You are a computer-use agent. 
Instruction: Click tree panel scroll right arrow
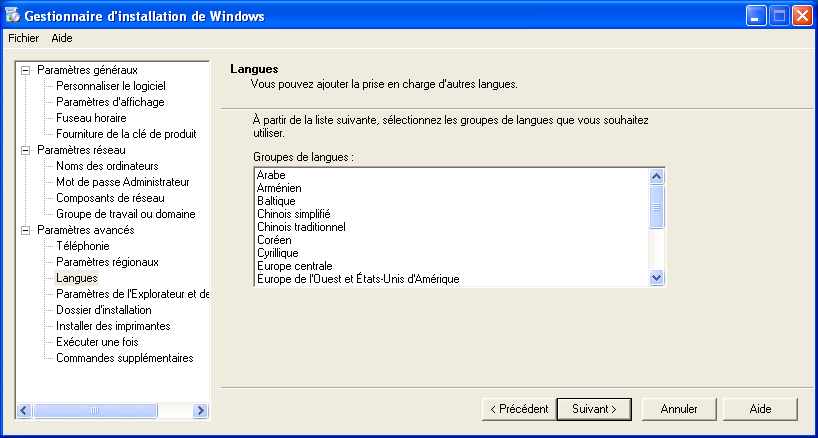[x=200, y=410]
